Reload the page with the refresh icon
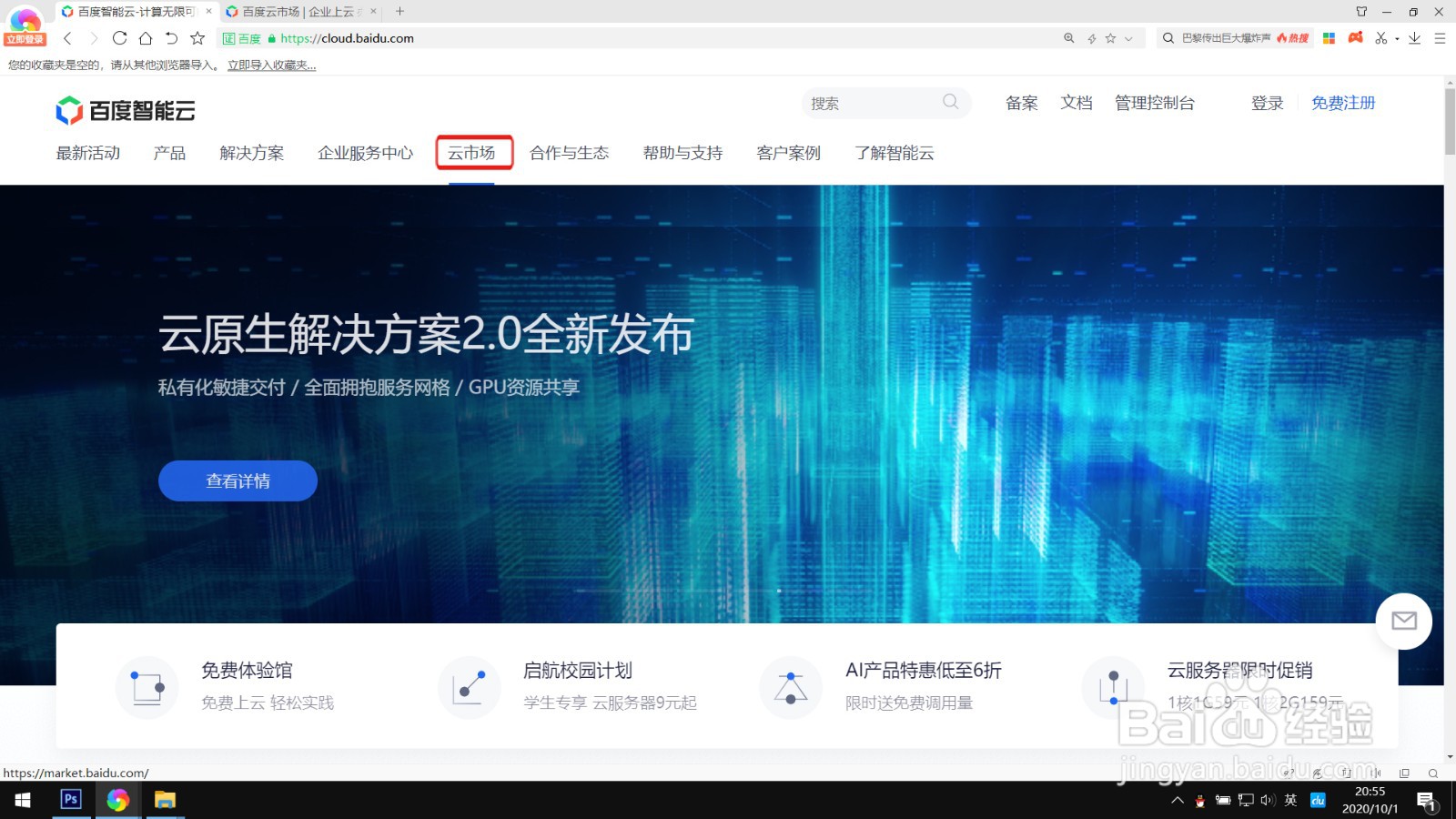This screenshot has height=819, width=1456. click(119, 38)
